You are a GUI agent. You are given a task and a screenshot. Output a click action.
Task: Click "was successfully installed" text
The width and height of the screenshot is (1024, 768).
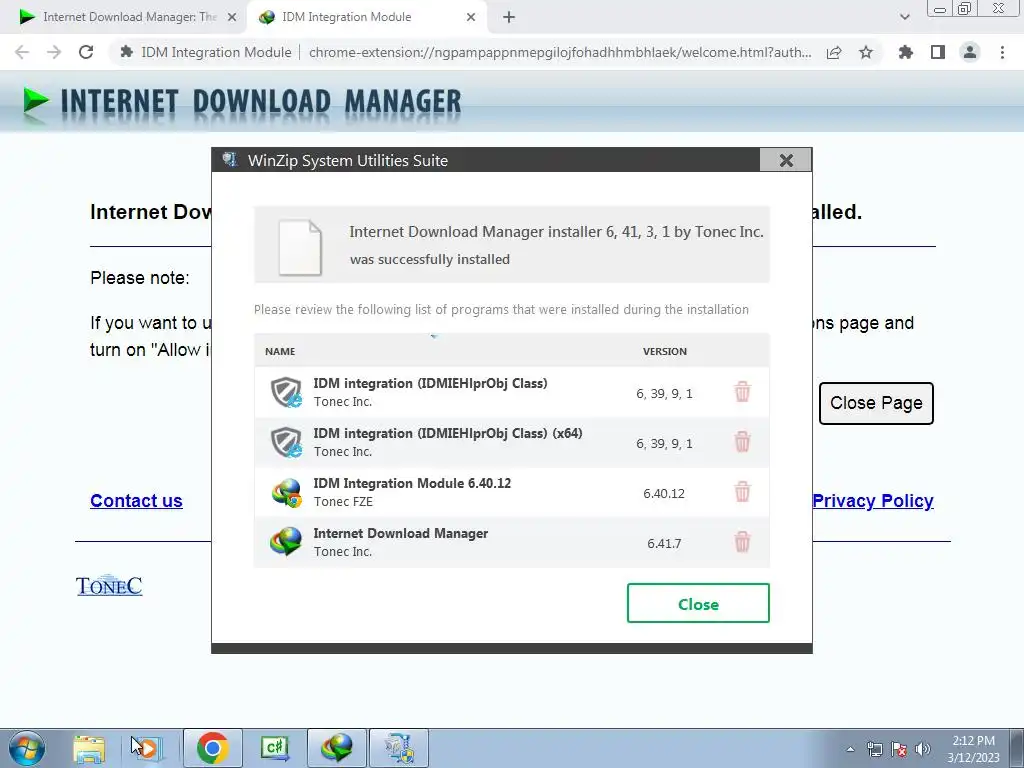[430, 259]
